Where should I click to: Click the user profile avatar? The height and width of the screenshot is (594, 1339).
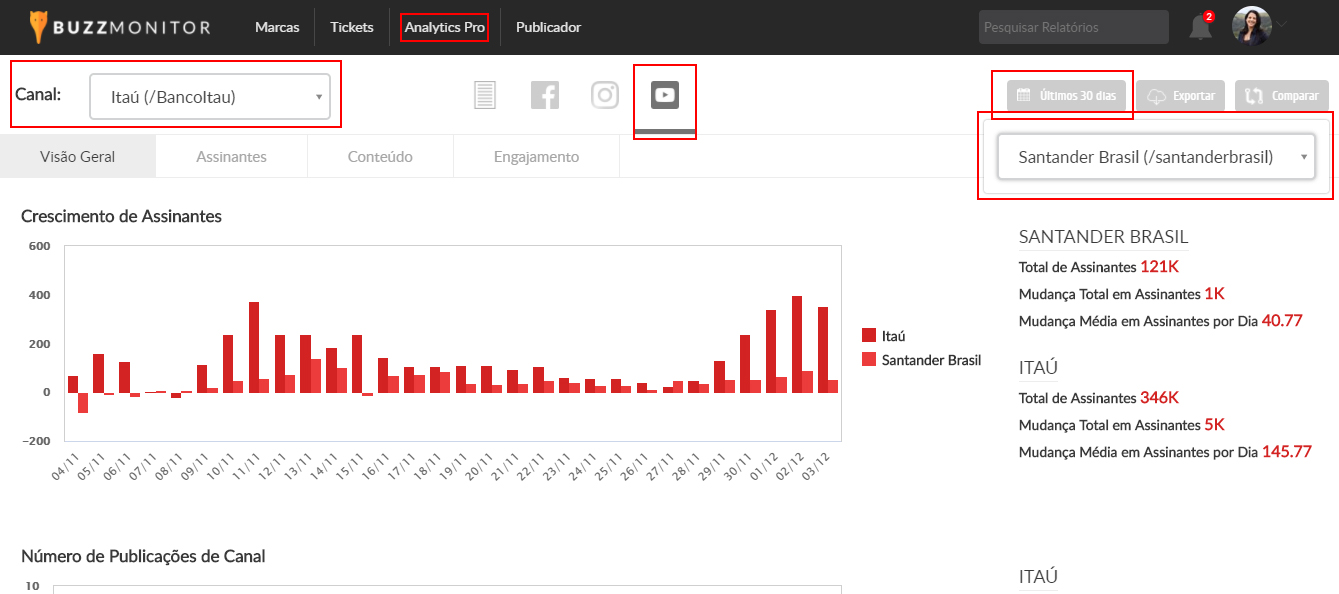1251,27
